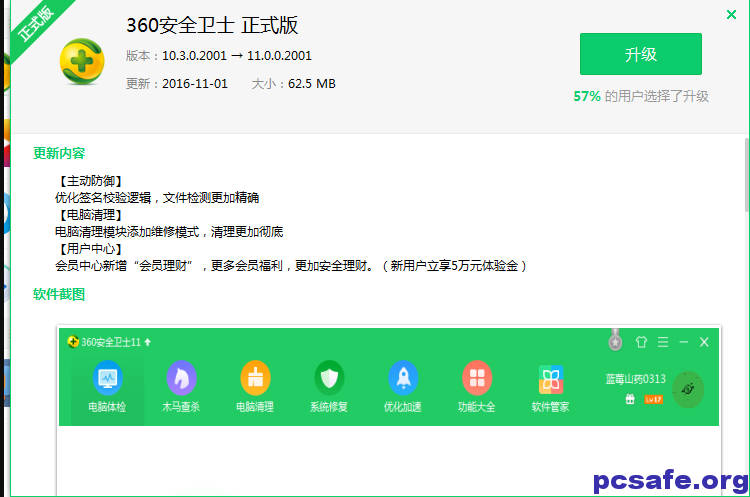Open the hamburger main menu
Image resolution: width=750 pixels, height=497 pixels.
tap(663, 342)
